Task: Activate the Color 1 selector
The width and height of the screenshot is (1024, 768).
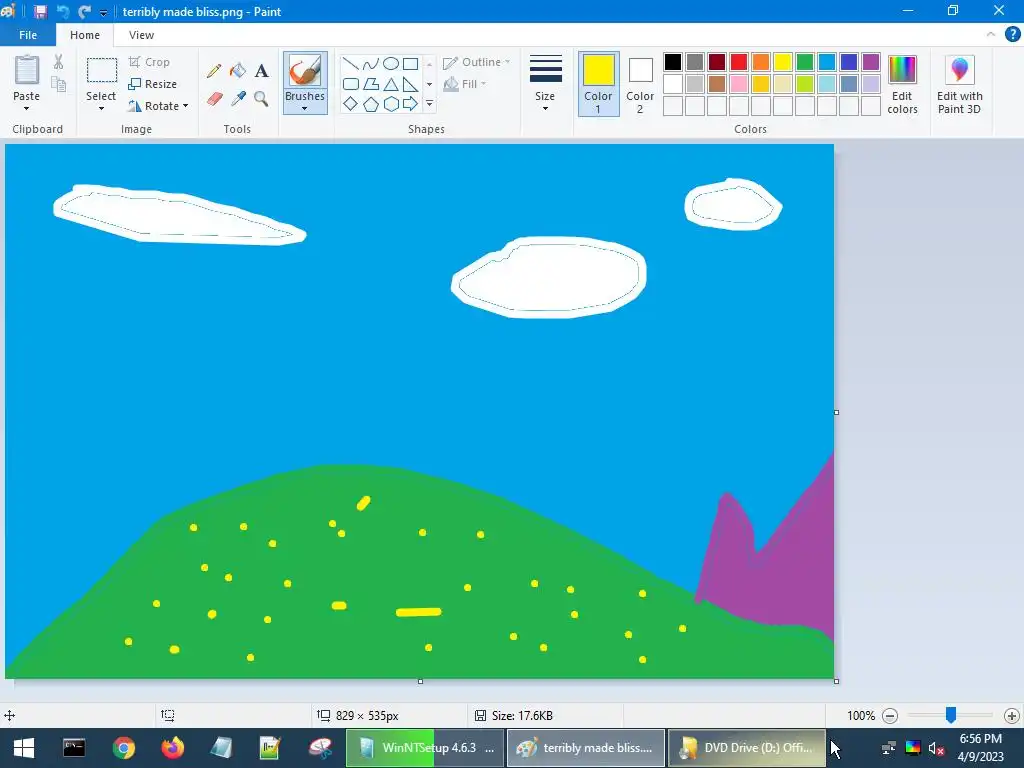Action: (x=598, y=84)
